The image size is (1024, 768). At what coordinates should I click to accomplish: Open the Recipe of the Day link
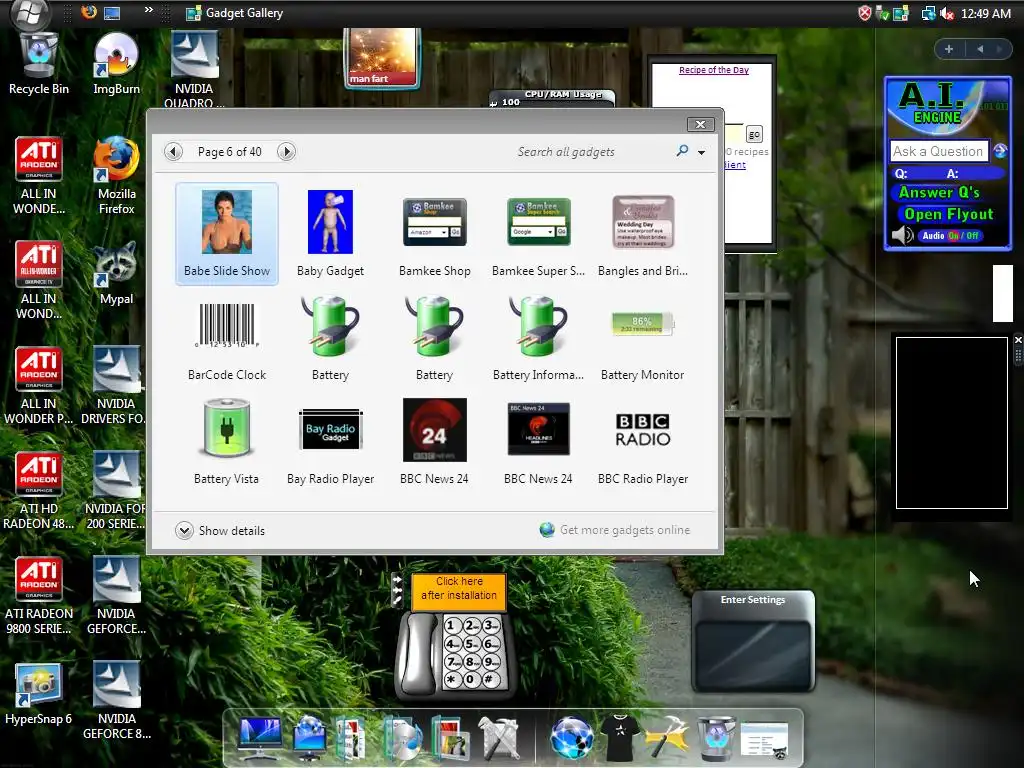(x=714, y=70)
